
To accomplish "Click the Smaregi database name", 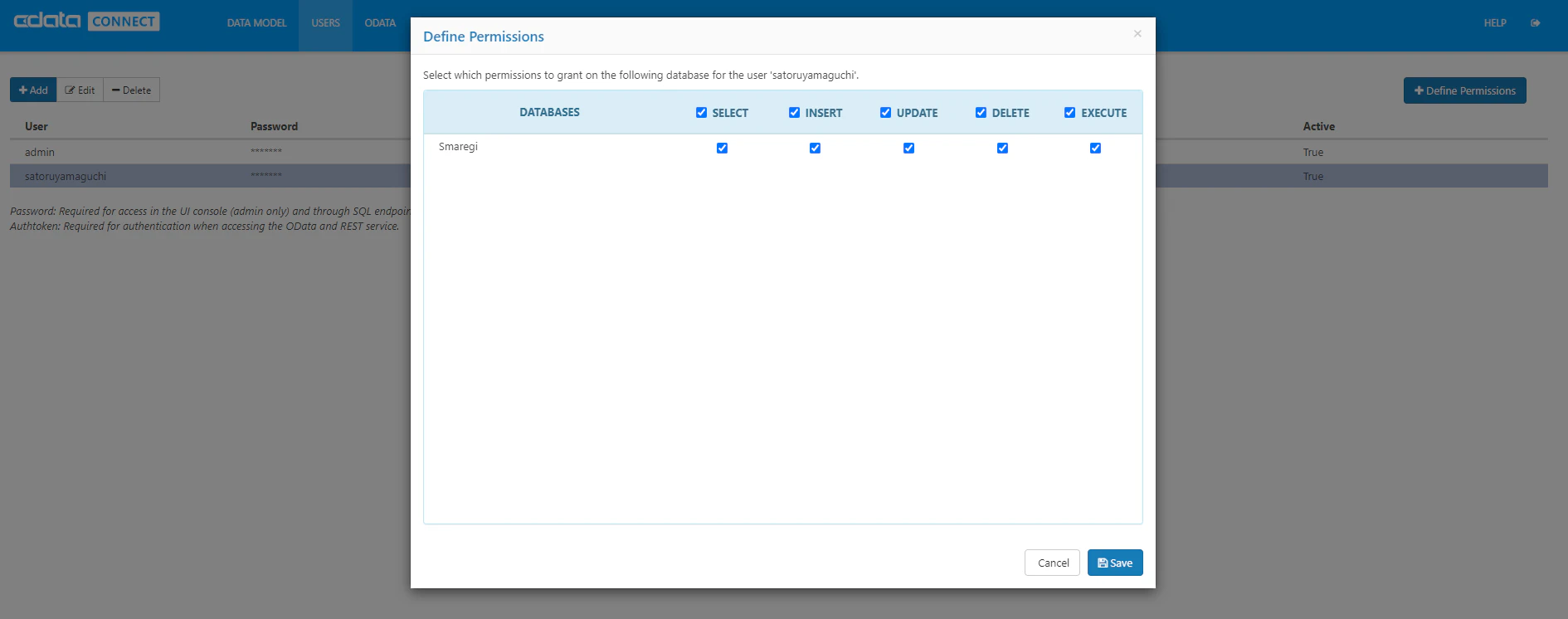I will pyautogui.click(x=458, y=147).
